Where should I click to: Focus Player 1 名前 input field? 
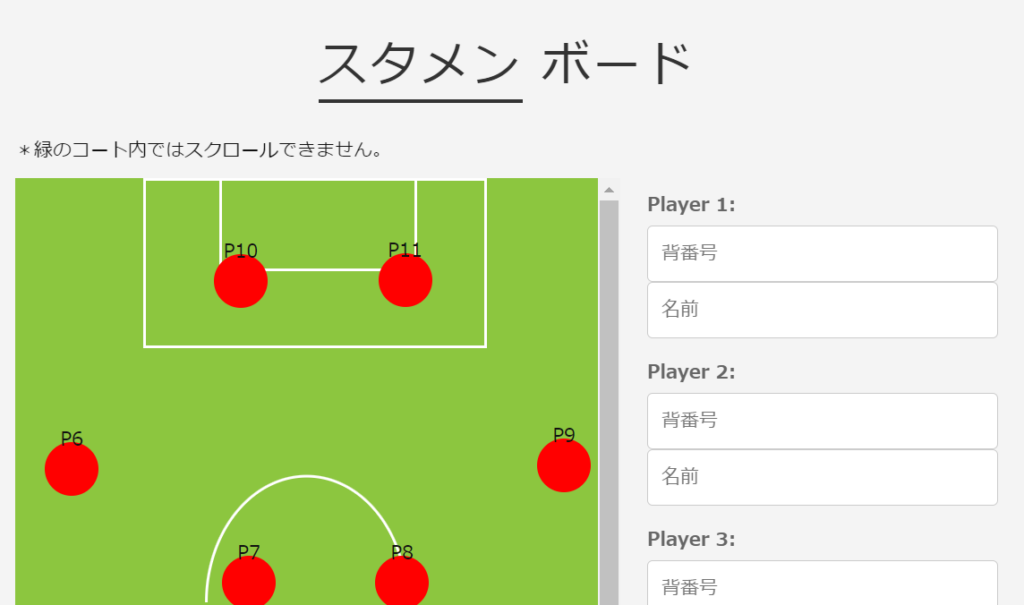pyautogui.click(x=822, y=310)
